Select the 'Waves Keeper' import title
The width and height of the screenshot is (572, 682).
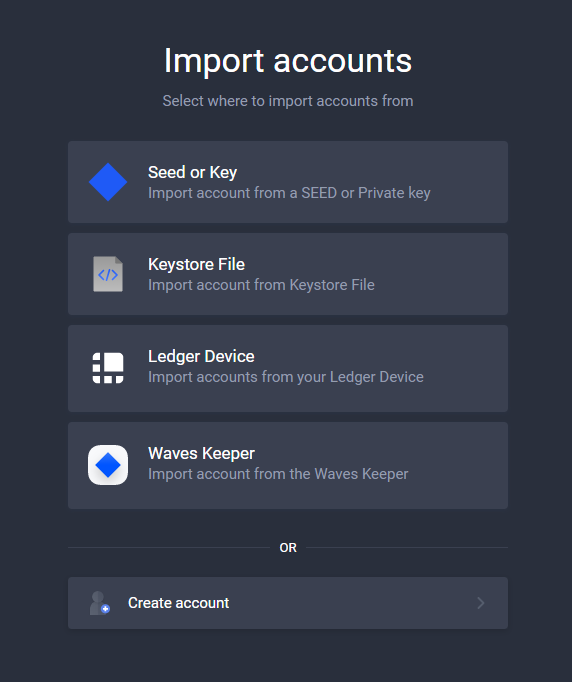[x=201, y=453]
